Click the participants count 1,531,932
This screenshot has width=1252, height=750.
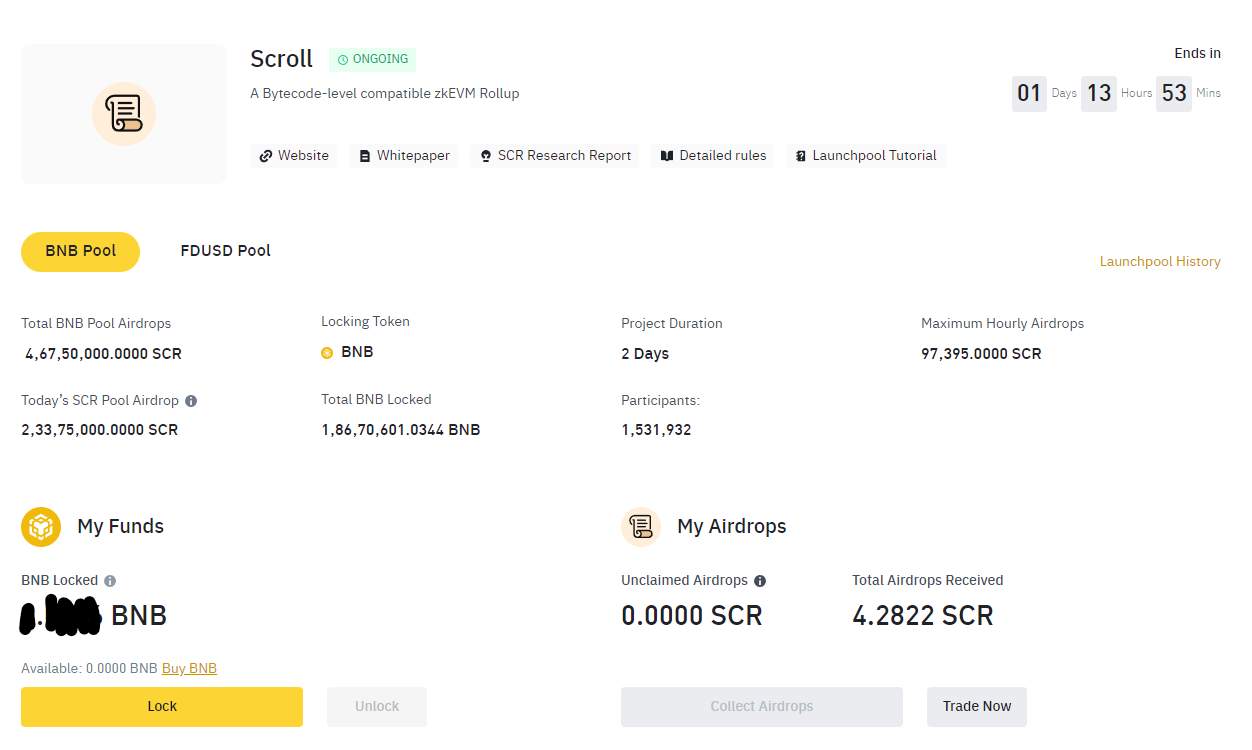(656, 430)
